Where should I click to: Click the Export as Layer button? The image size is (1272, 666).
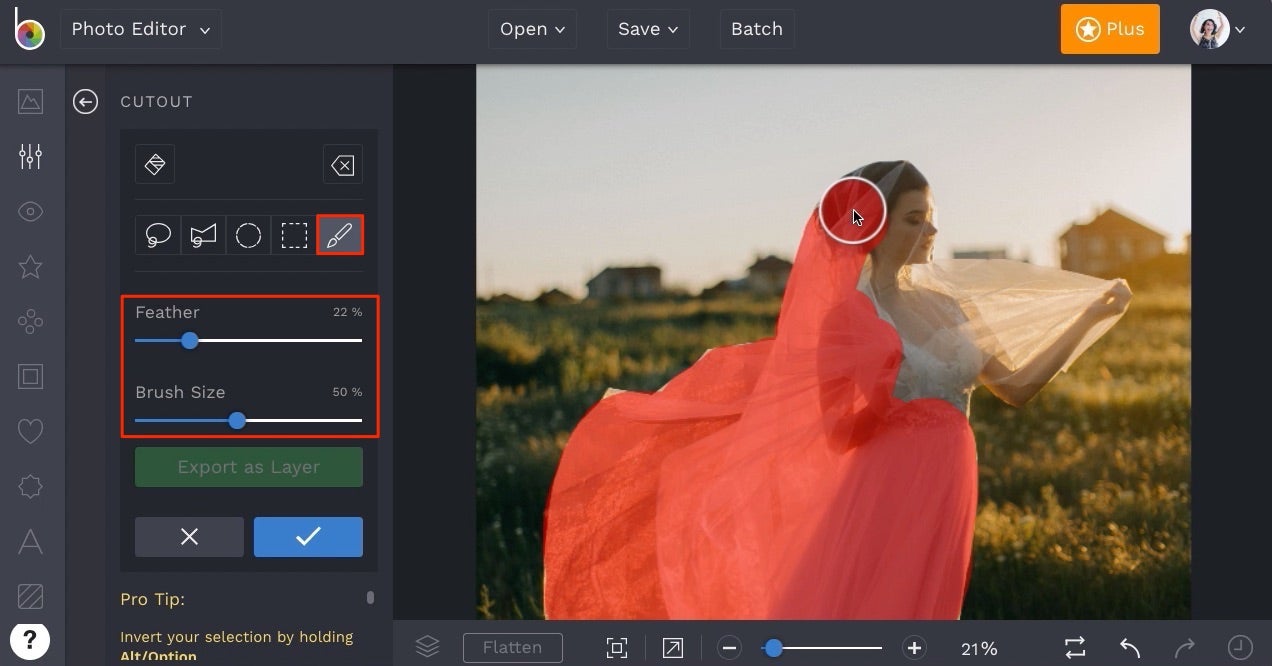pyautogui.click(x=248, y=467)
